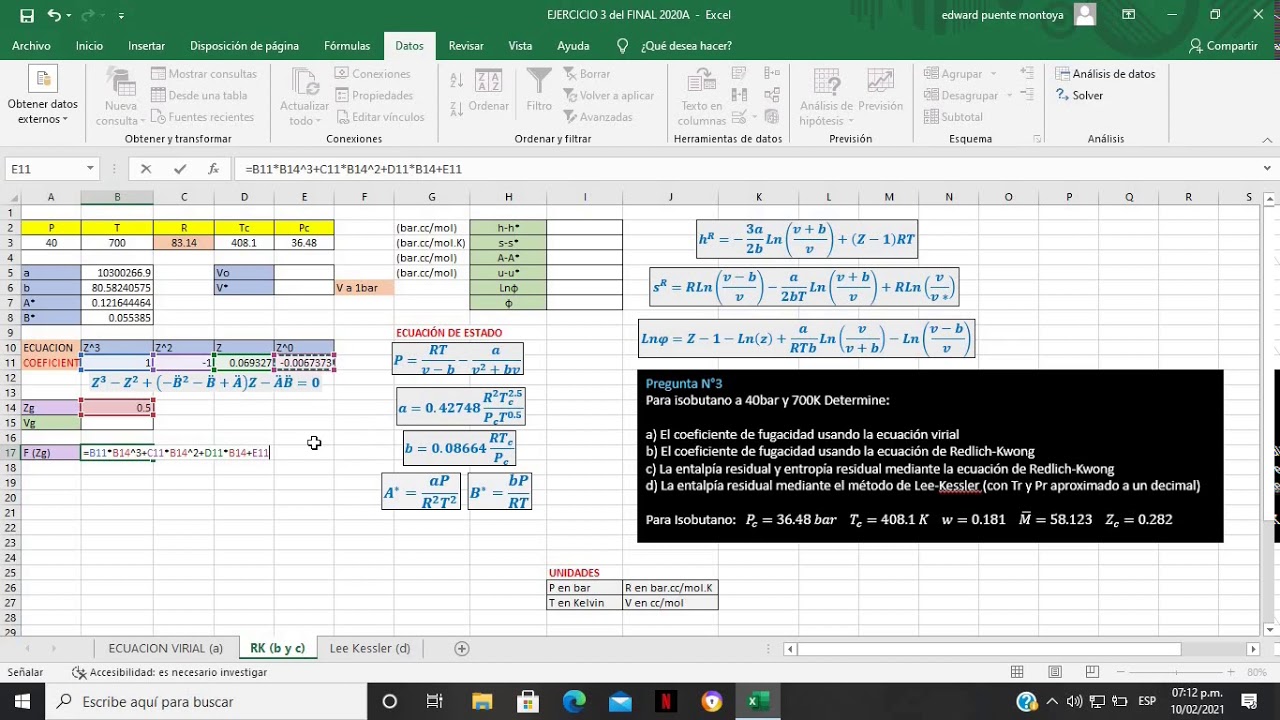
Task: Click Mostrar consultas option
Action: [203, 74]
